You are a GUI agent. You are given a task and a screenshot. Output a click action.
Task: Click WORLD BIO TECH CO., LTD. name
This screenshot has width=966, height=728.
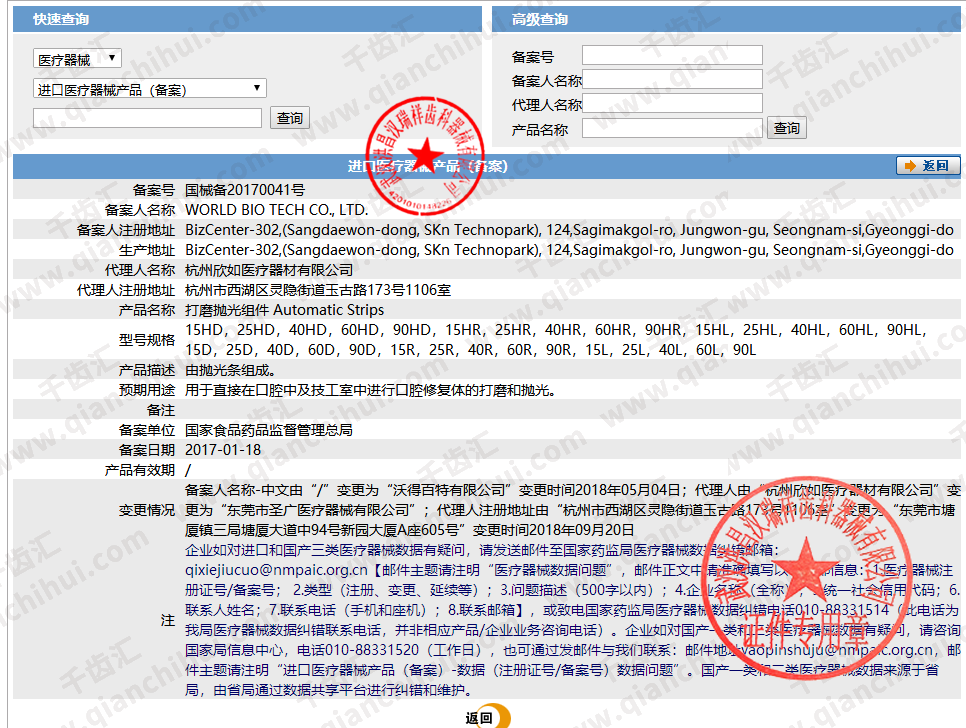pyautogui.click(x=276, y=210)
